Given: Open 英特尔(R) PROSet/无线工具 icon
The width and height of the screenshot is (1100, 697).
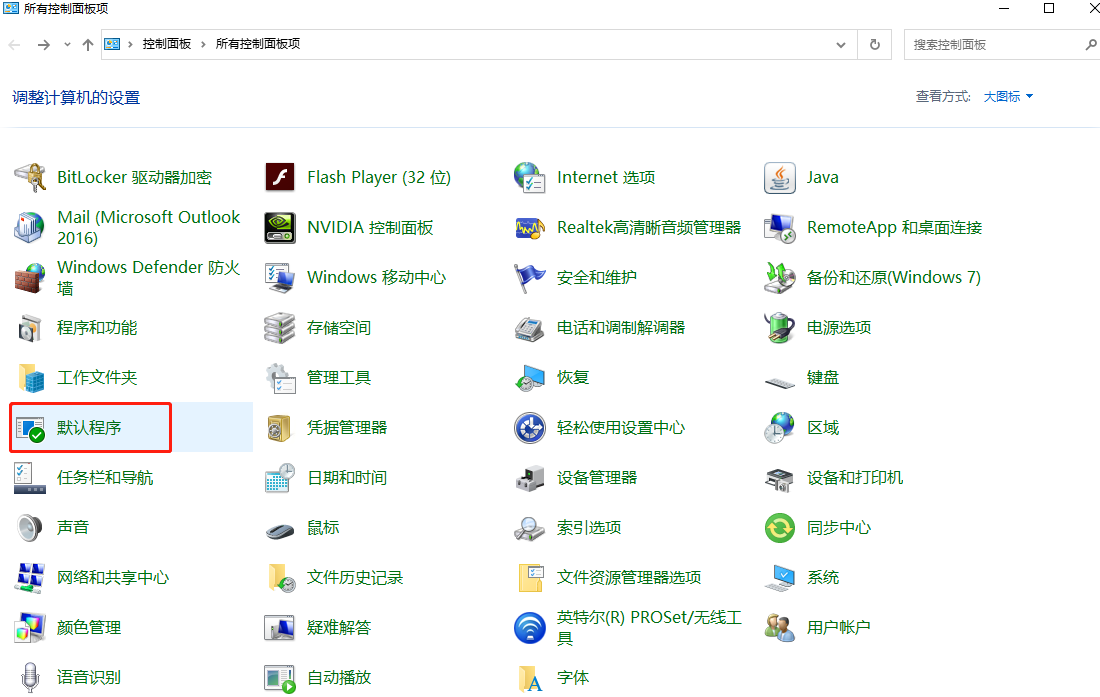Looking at the screenshot, I should [530, 628].
